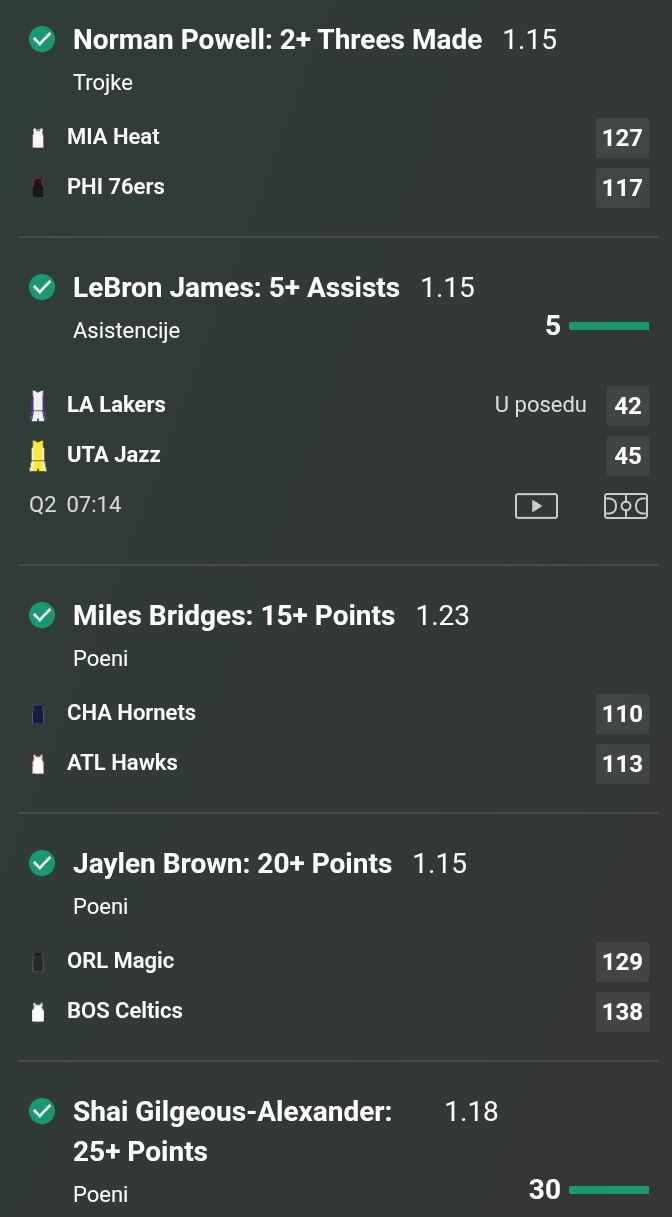Viewport: 672px width, 1217px height.
Task: Click the BOS Celtics jersey icon
Action: tap(38, 1012)
